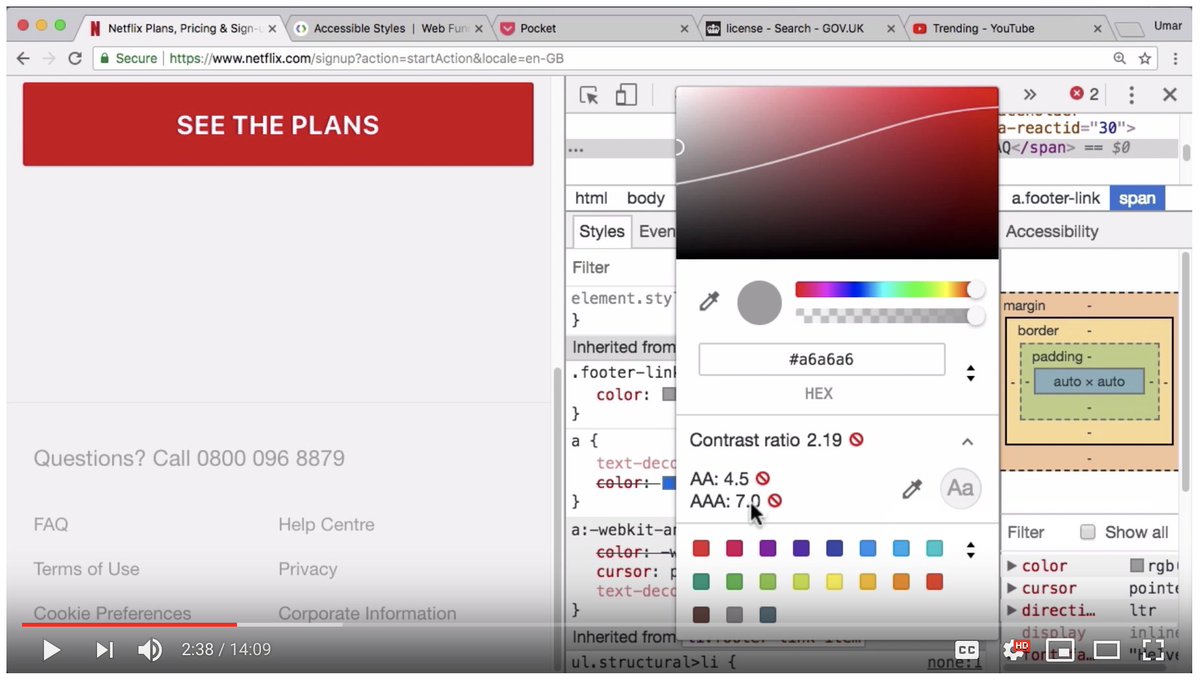Screen dimensions: 1200x681
Task: Select the span breadcrumb
Action: (x=1137, y=198)
